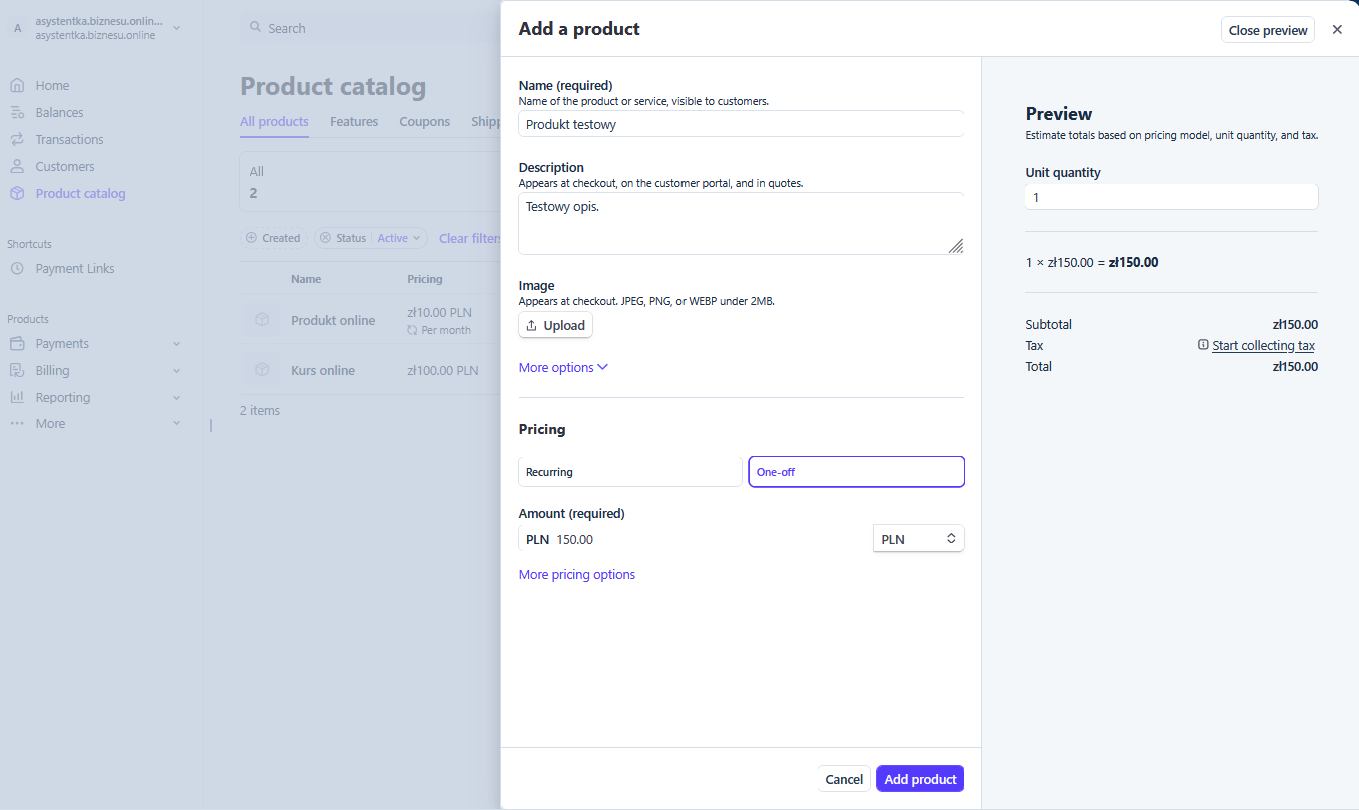
Task: Close the Add a product dialog
Action: point(1337,30)
